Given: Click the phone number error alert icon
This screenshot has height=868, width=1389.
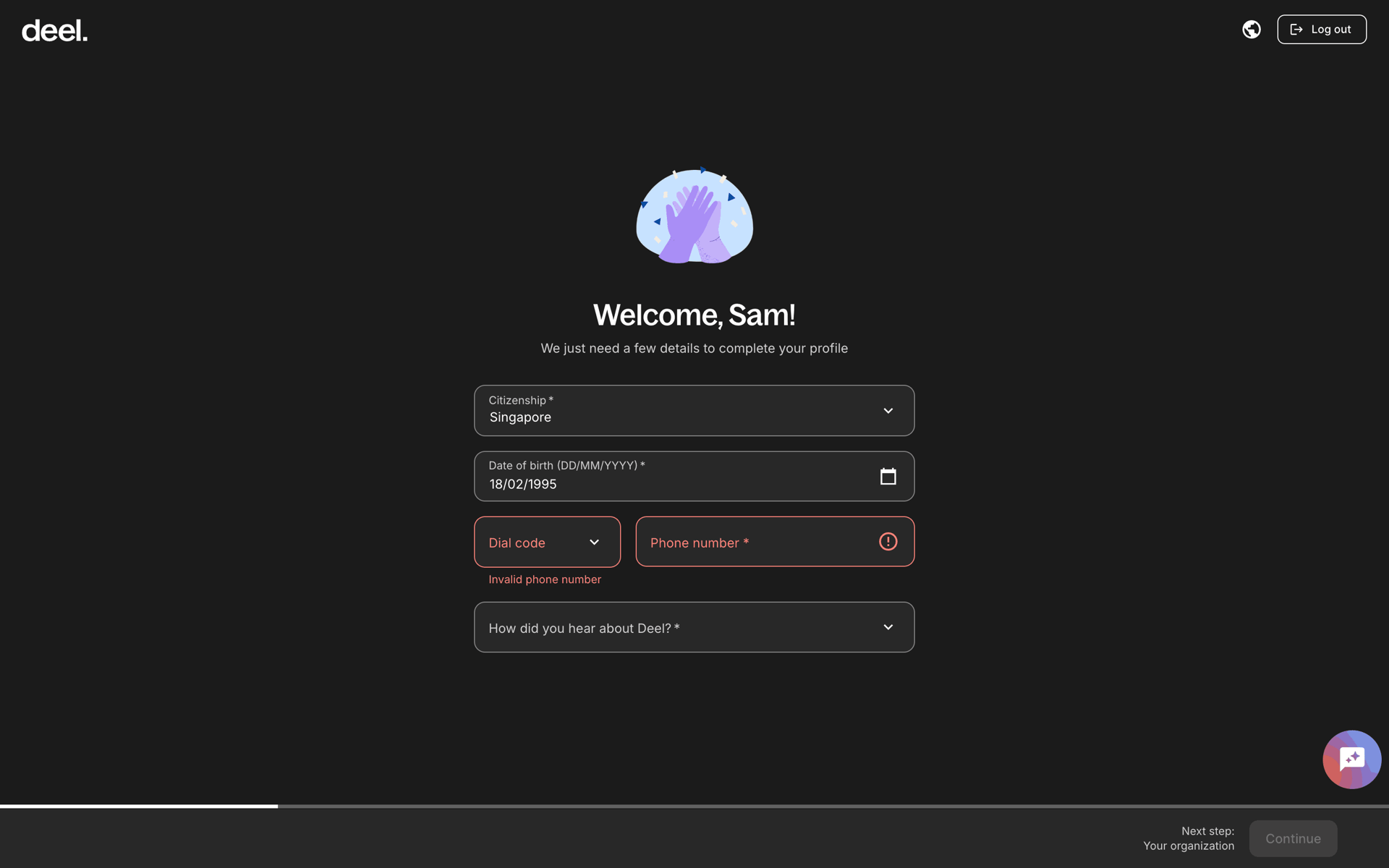Looking at the screenshot, I should click(x=888, y=542).
